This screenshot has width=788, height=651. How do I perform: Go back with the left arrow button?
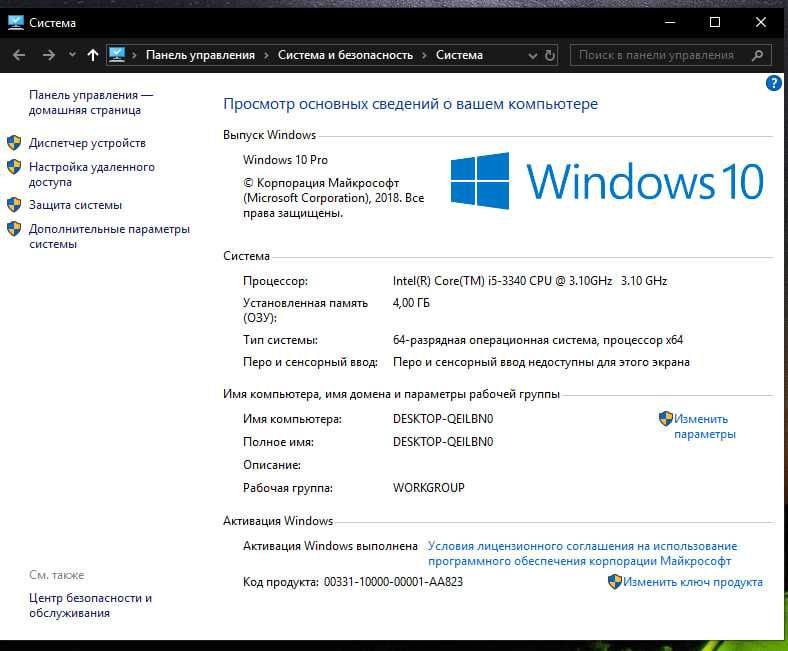tap(19, 55)
